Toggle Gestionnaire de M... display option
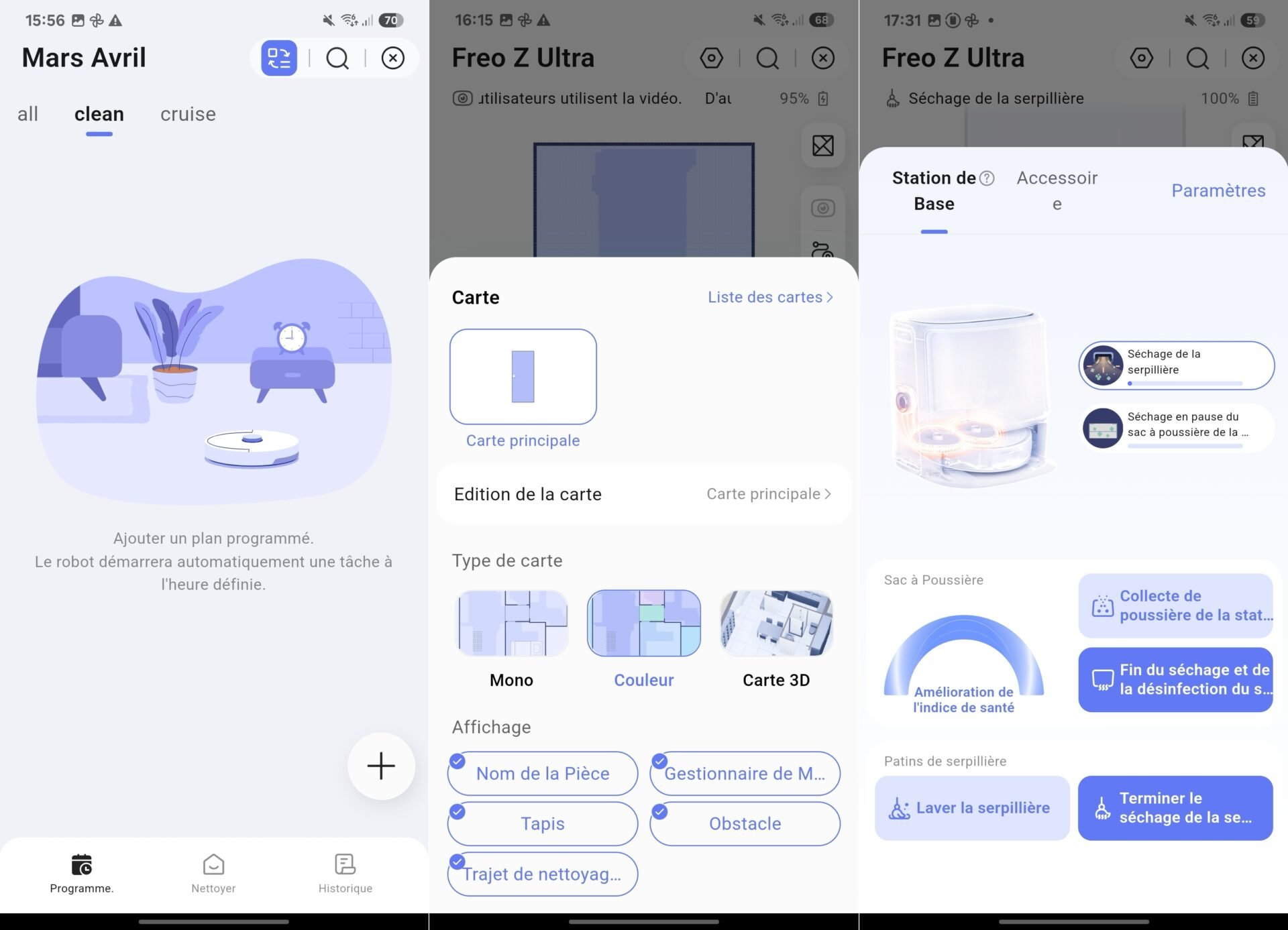Image resolution: width=1288 pixels, height=930 pixels. click(745, 773)
